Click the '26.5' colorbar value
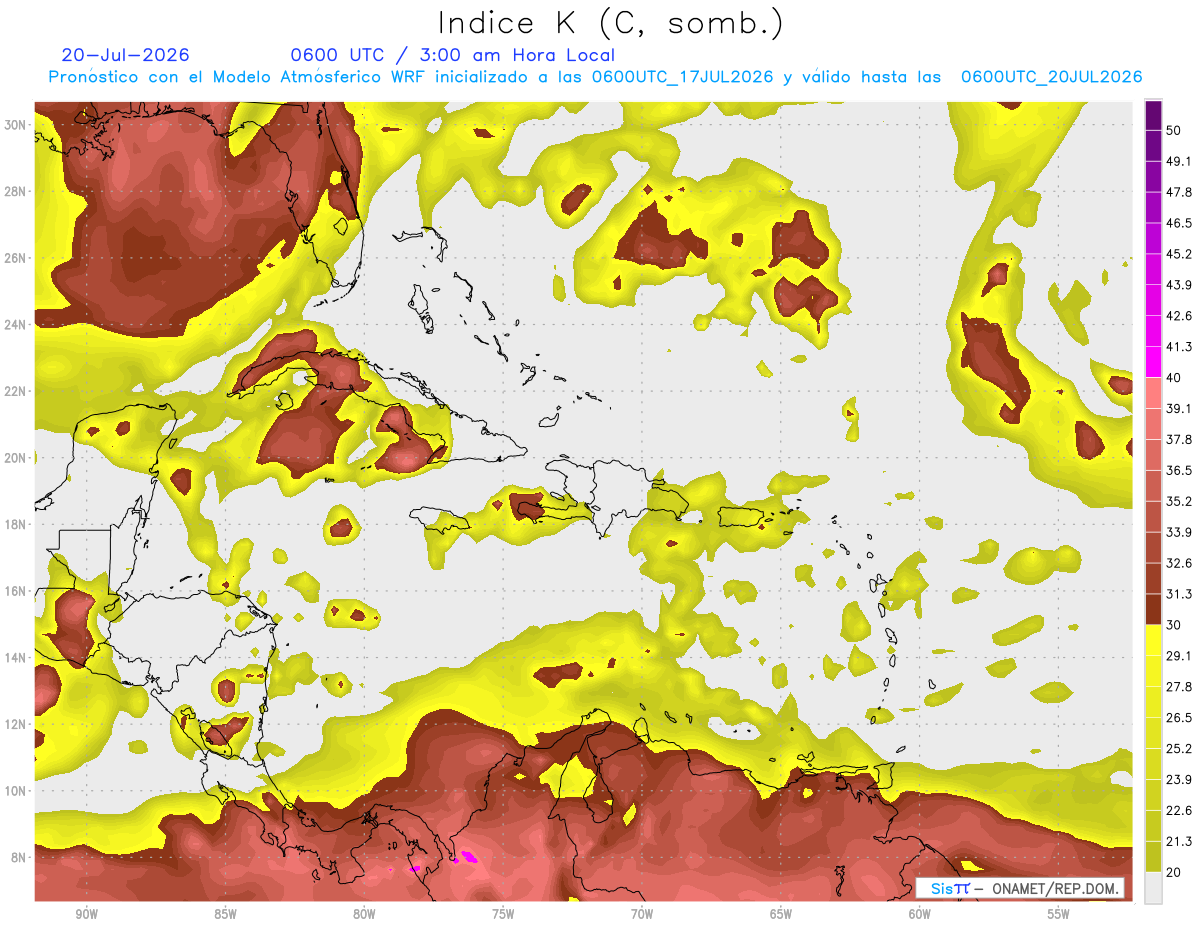The width and height of the screenshot is (1200, 927). coord(1179,717)
